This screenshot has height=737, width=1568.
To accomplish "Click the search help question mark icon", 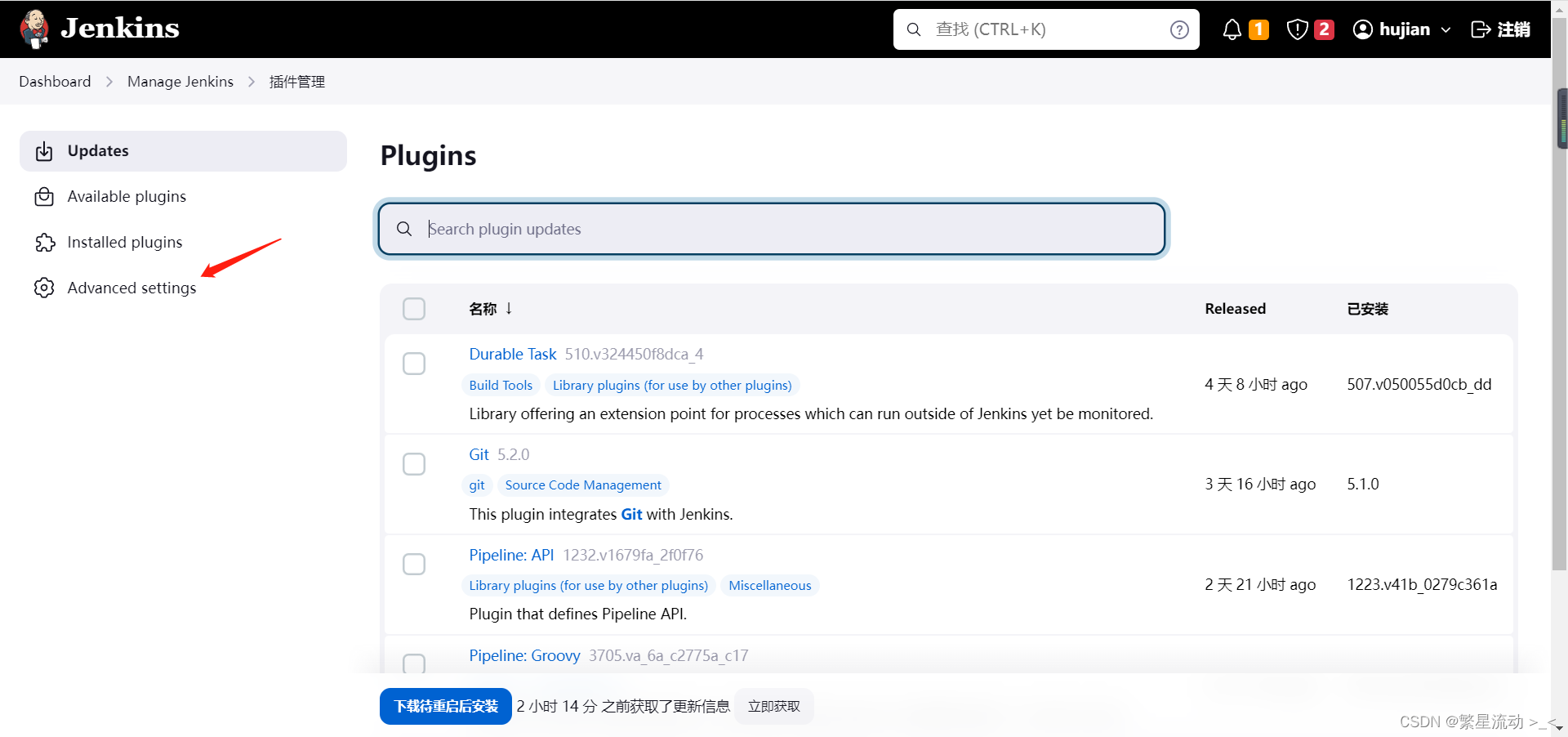I will 1179,29.
